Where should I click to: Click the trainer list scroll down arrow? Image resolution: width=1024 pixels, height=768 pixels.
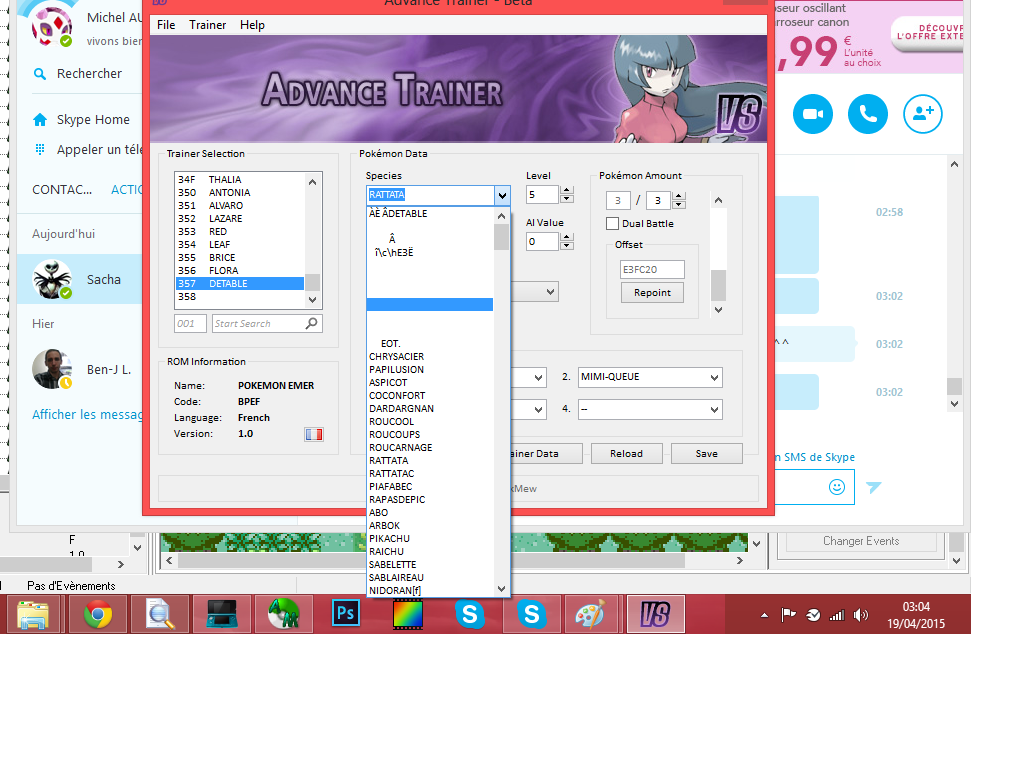(312, 300)
